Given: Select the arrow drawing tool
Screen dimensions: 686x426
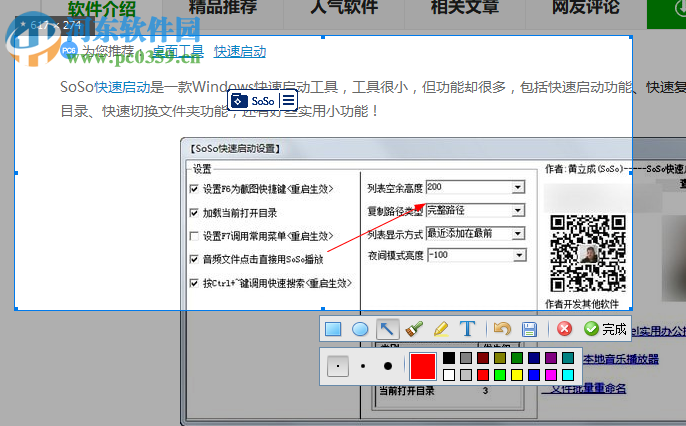Looking at the screenshot, I should click(387, 329).
